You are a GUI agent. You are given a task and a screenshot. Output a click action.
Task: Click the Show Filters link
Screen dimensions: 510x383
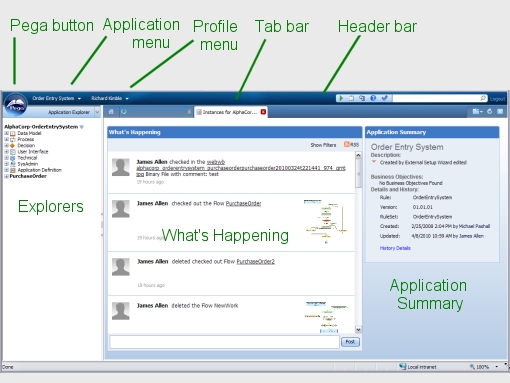click(323, 145)
